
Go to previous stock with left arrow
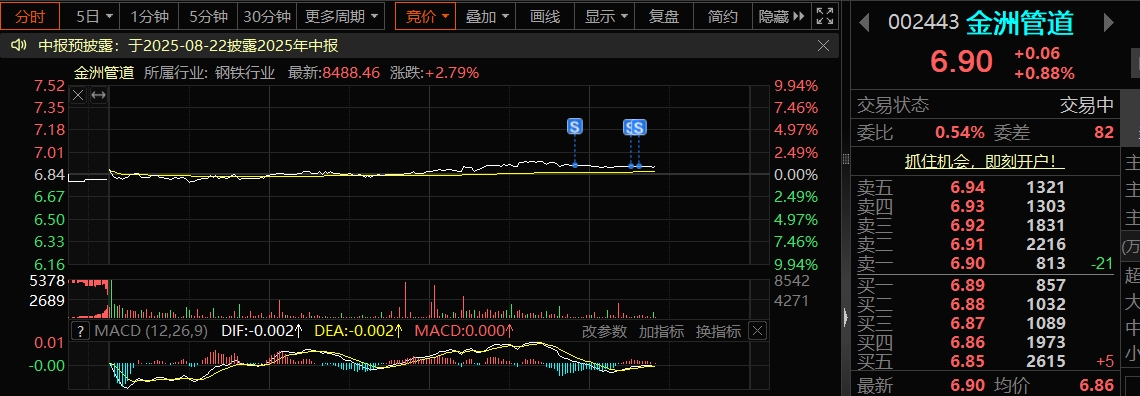[x=864, y=23]
